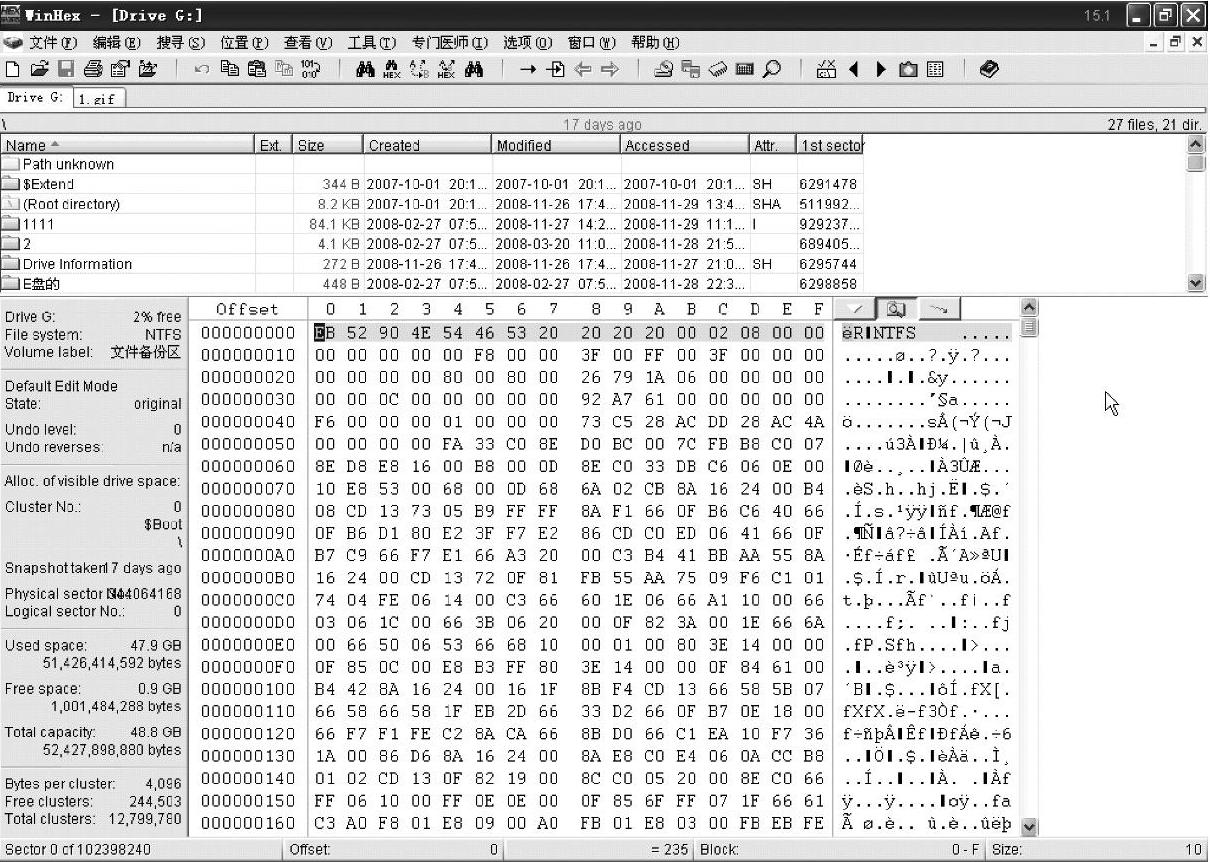This screenshot has width=1210, height=862.
Task: Sort by the 1st sector column header
Action: (830, 145)
